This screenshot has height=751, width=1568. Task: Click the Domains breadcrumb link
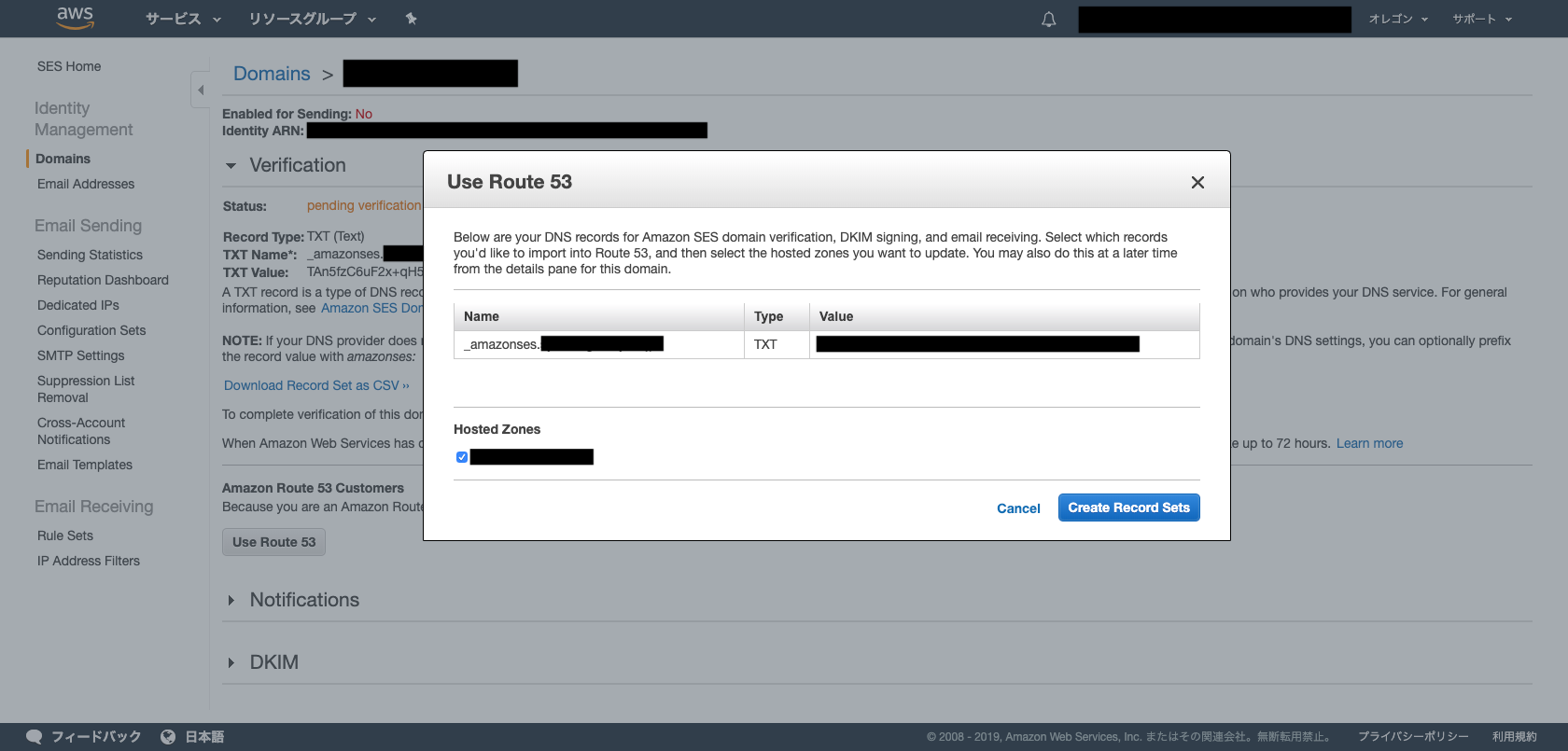(272, 74)
